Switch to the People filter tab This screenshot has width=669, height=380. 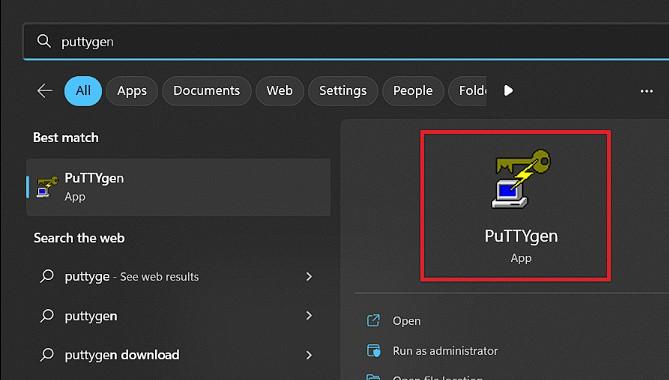point(413,91)
